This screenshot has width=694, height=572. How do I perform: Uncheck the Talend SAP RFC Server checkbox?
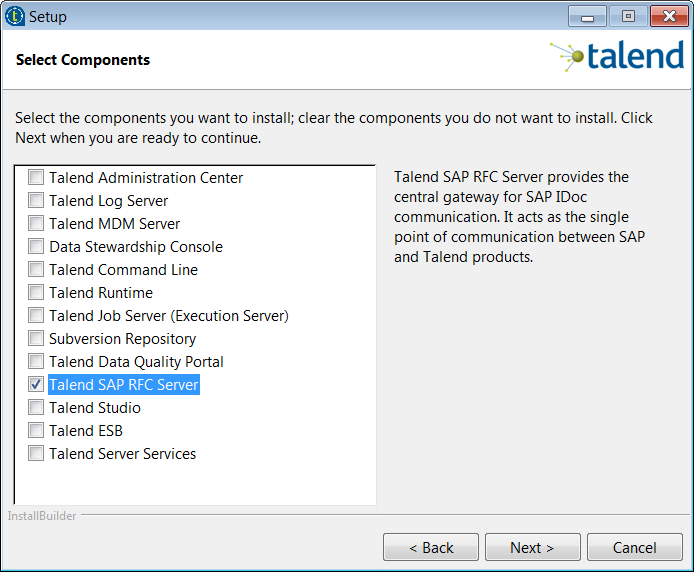(x=36, y=385)
